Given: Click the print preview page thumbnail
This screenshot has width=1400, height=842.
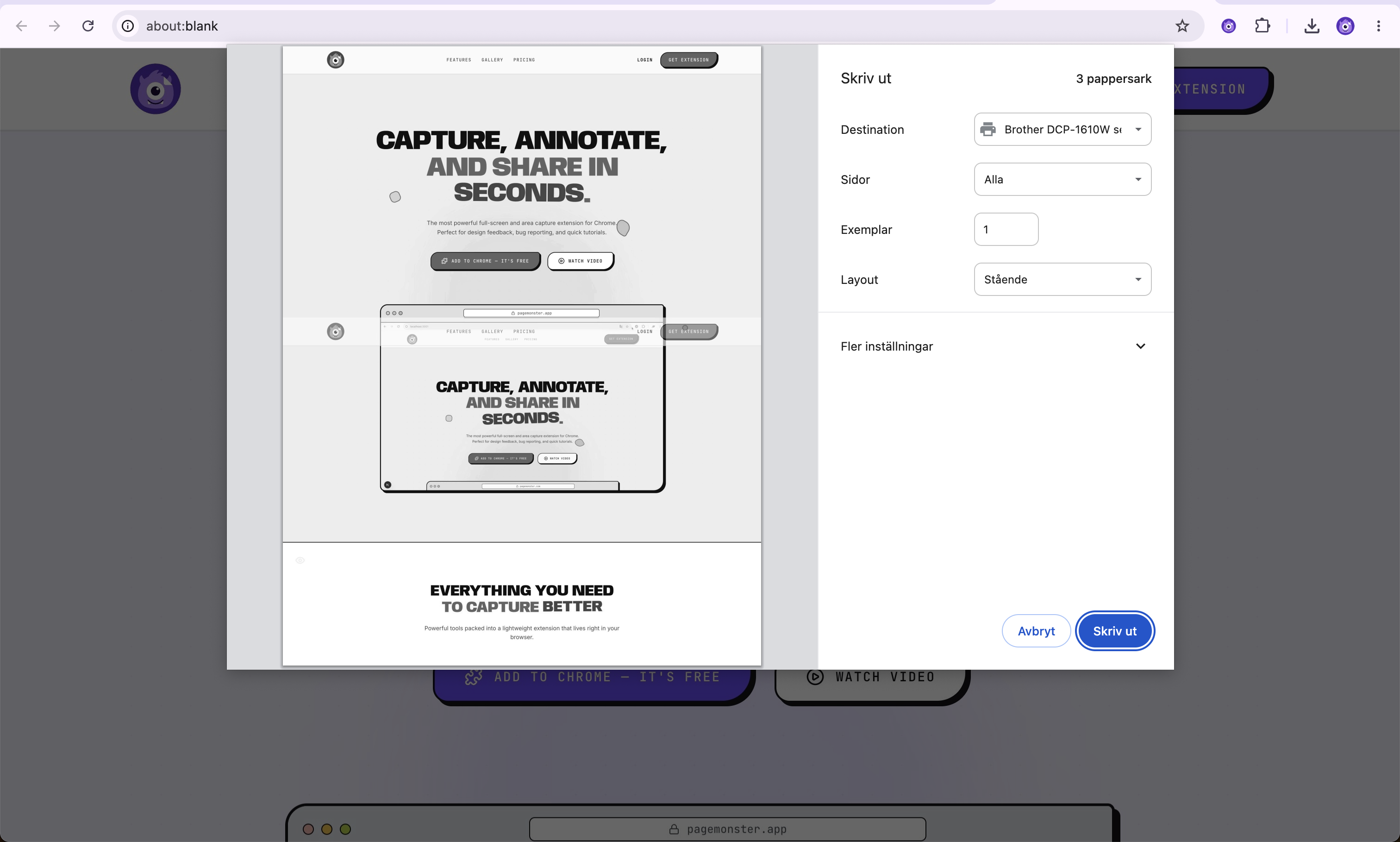Looking at the screenshot, I should pyautogui.click(x=522, y=356).
